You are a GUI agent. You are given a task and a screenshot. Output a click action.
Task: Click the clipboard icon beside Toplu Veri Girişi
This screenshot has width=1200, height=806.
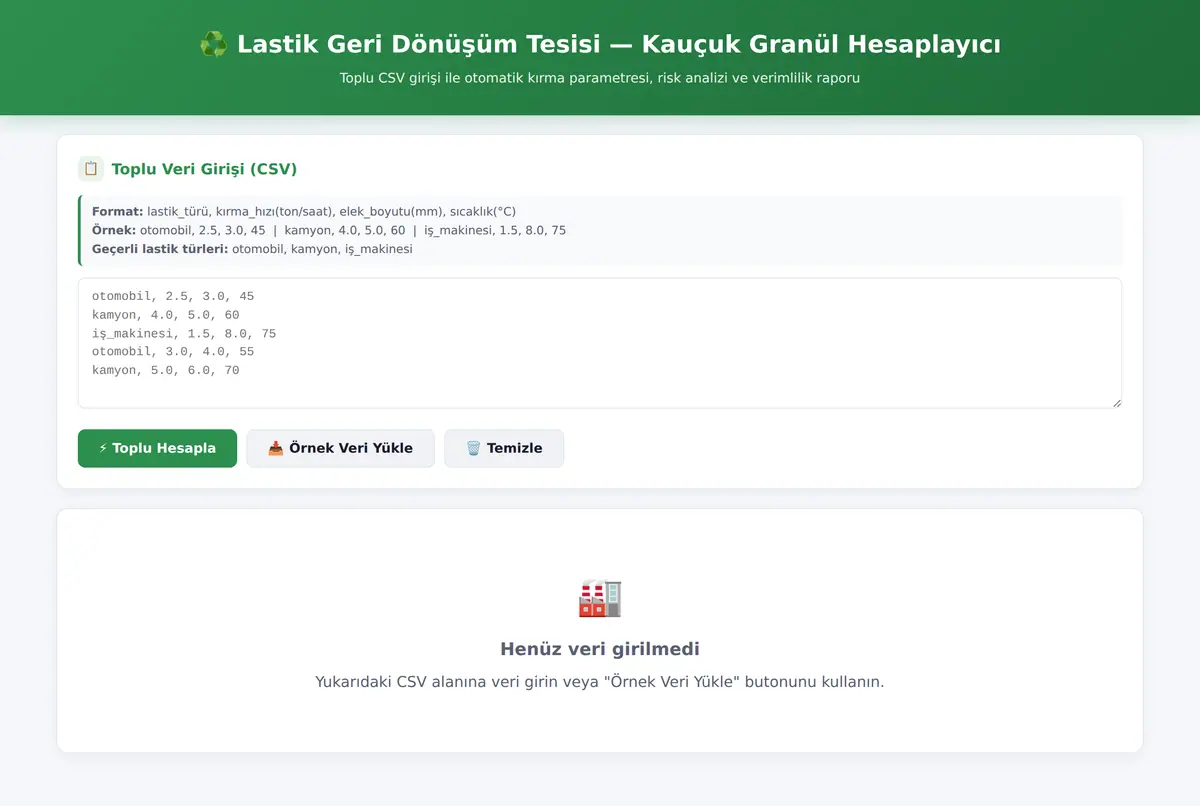pos(91,169)
